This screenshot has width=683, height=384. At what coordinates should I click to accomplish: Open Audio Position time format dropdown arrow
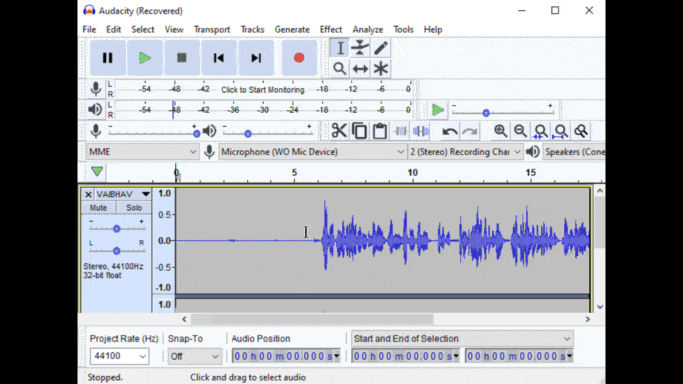point(337,357)
